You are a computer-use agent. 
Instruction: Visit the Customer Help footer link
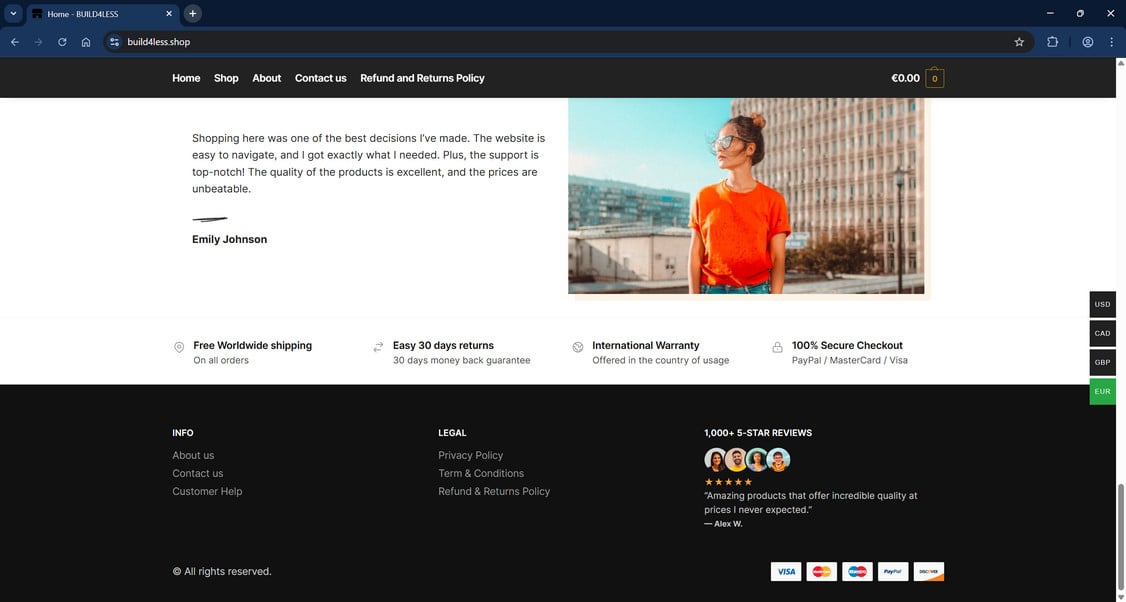[x=207, y=491]
